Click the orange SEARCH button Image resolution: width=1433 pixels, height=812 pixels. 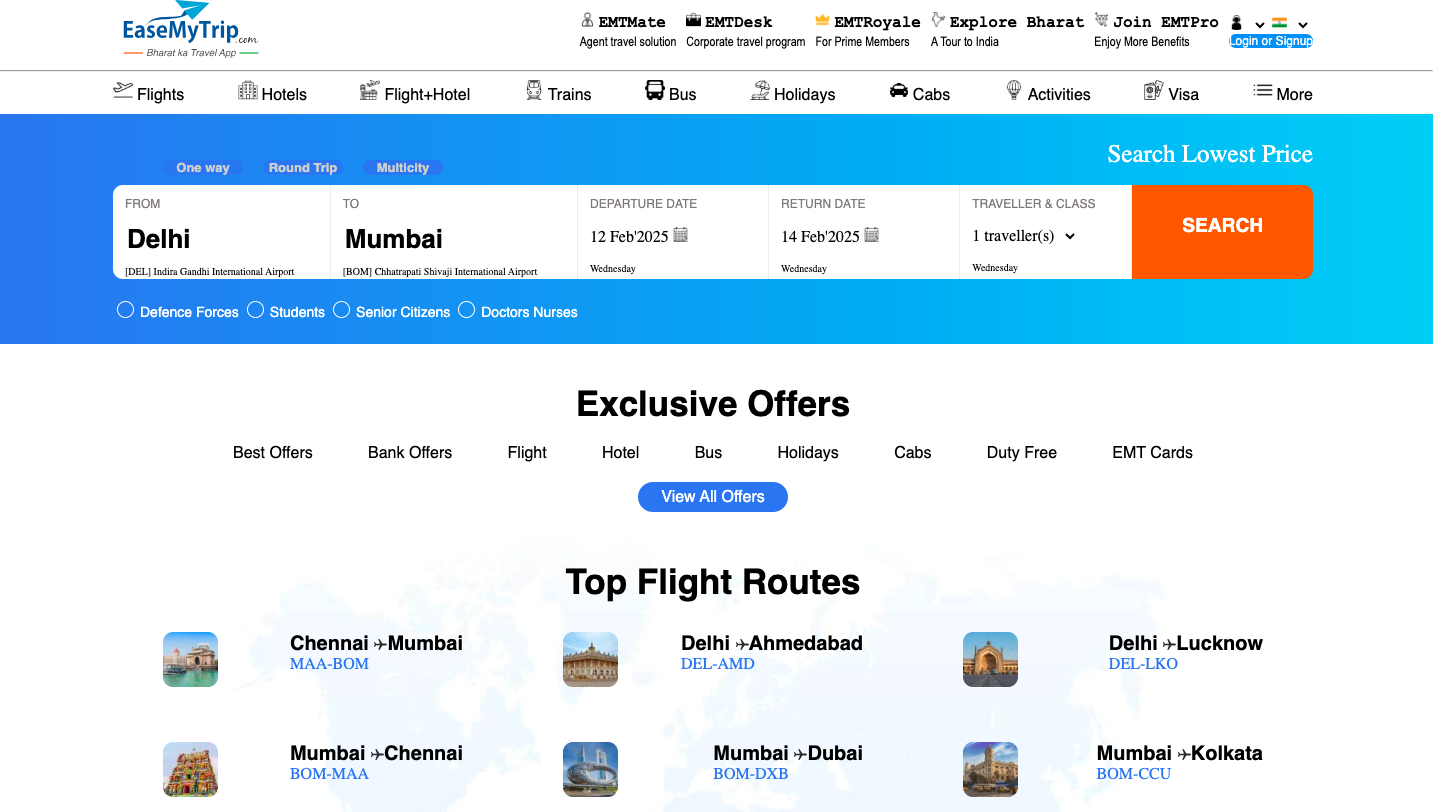click(1222, 232)
